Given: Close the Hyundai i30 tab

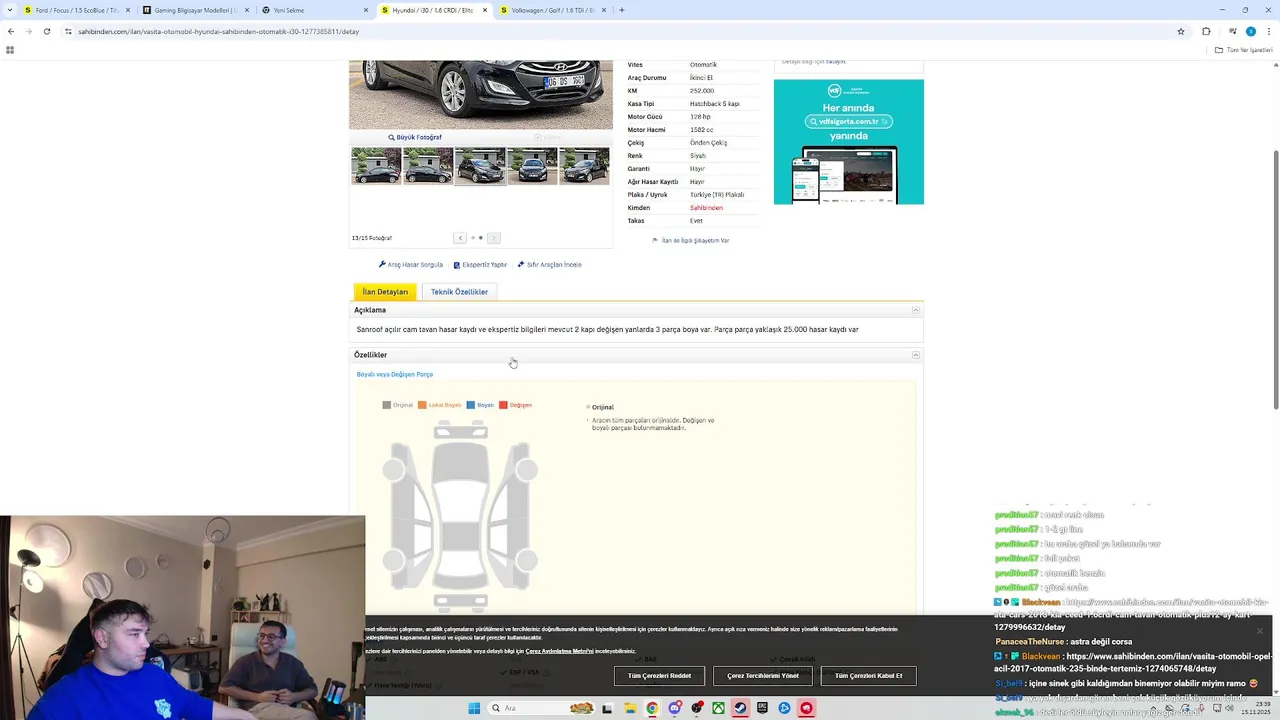Looking at the screenshot, I should 485,10.
